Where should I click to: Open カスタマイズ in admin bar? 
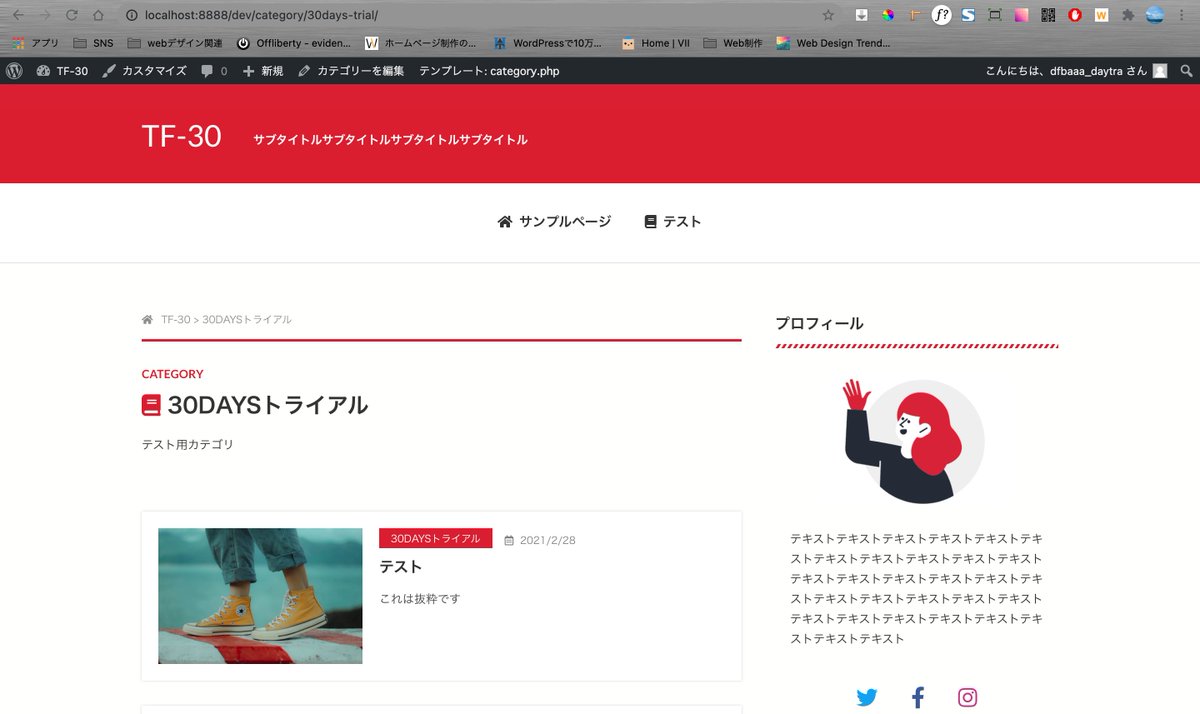point(144,71)
